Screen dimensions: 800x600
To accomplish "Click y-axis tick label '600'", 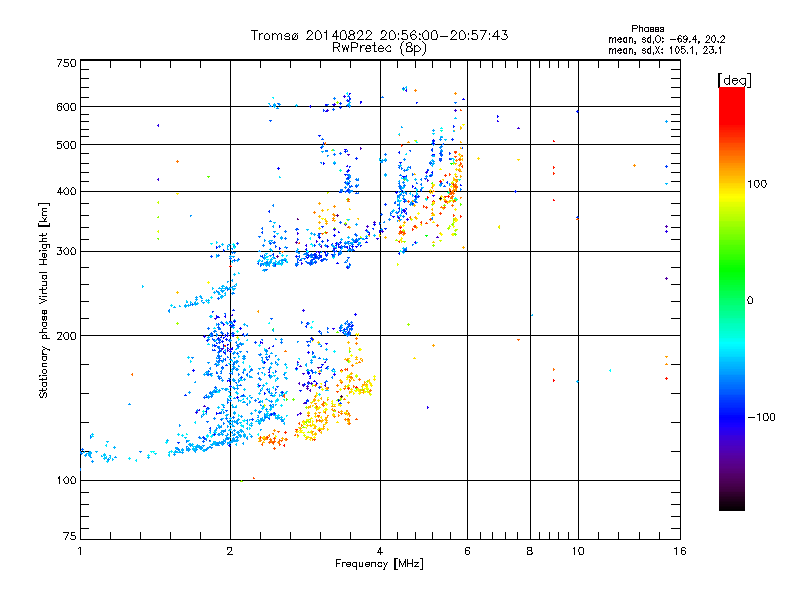I will coord(67,107).
